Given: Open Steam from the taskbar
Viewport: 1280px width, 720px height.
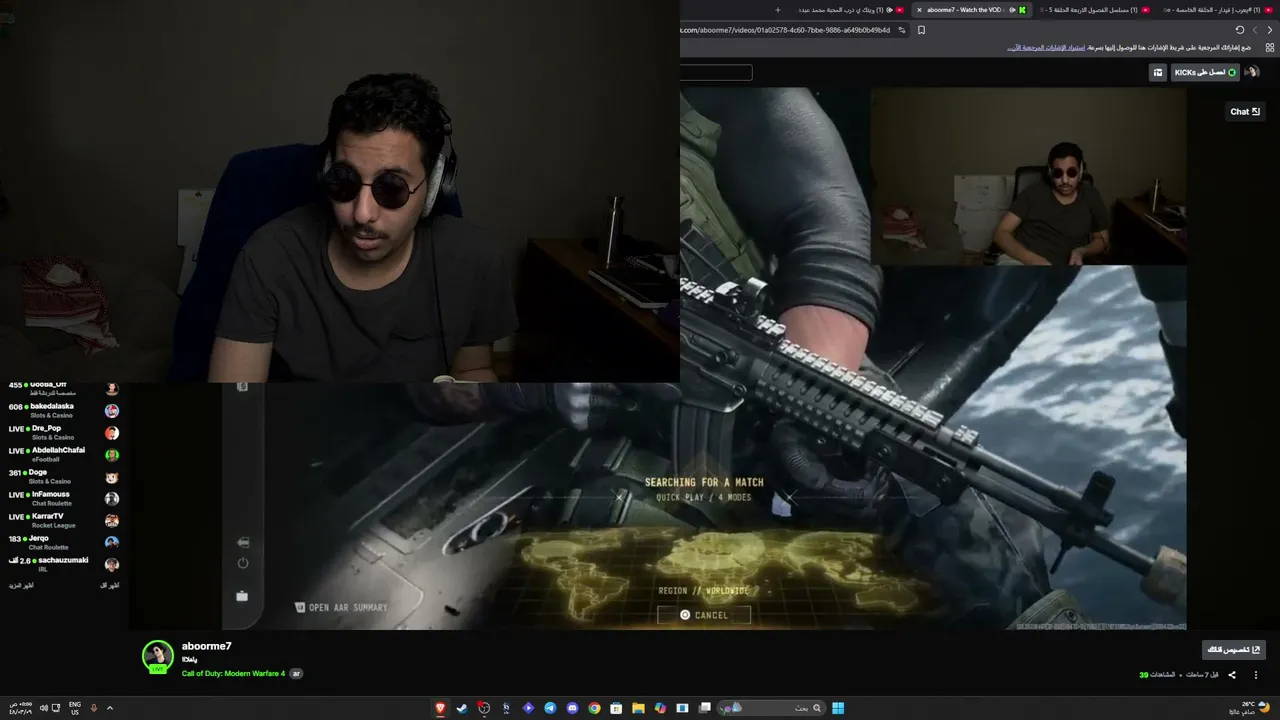Looking at the screenshot, I should click(462, 708).
